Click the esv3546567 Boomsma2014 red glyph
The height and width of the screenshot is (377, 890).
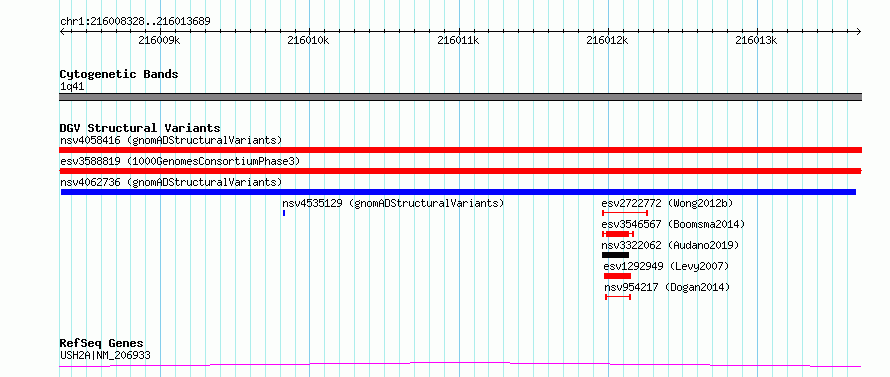[x=618, y=234]
